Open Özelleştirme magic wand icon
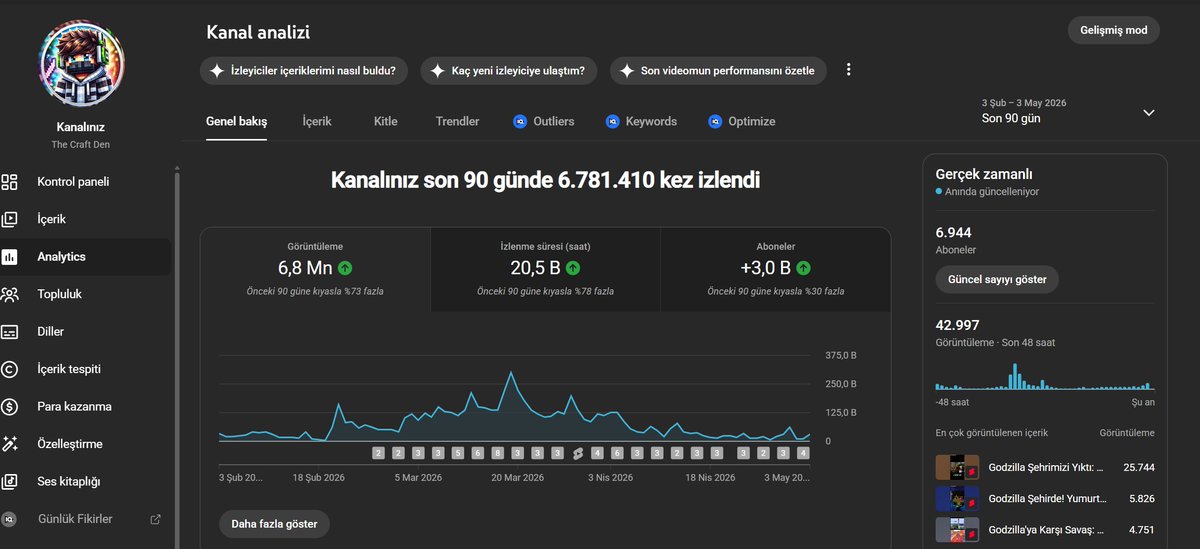This screenshot has width=1200, height=549. tap(10, 444)
